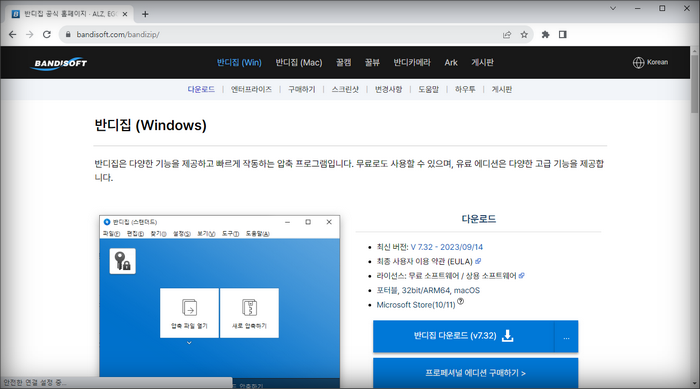The height and width of the screenshot is (389, 700).
Task: Select the 하우투 sub-menu tab
Action: click(465, 89)
